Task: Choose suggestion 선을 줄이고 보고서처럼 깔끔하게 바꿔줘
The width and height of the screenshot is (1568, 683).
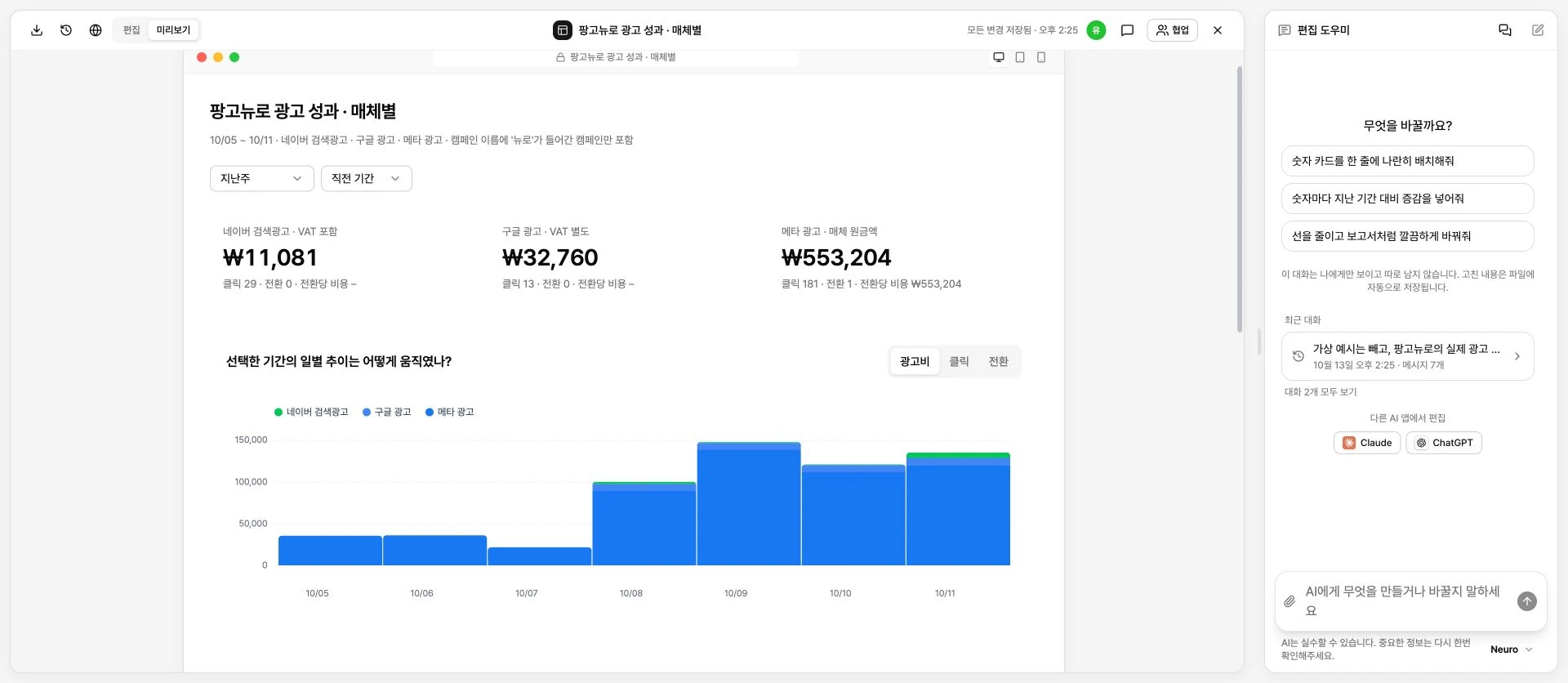Action: click(1408, 236)
